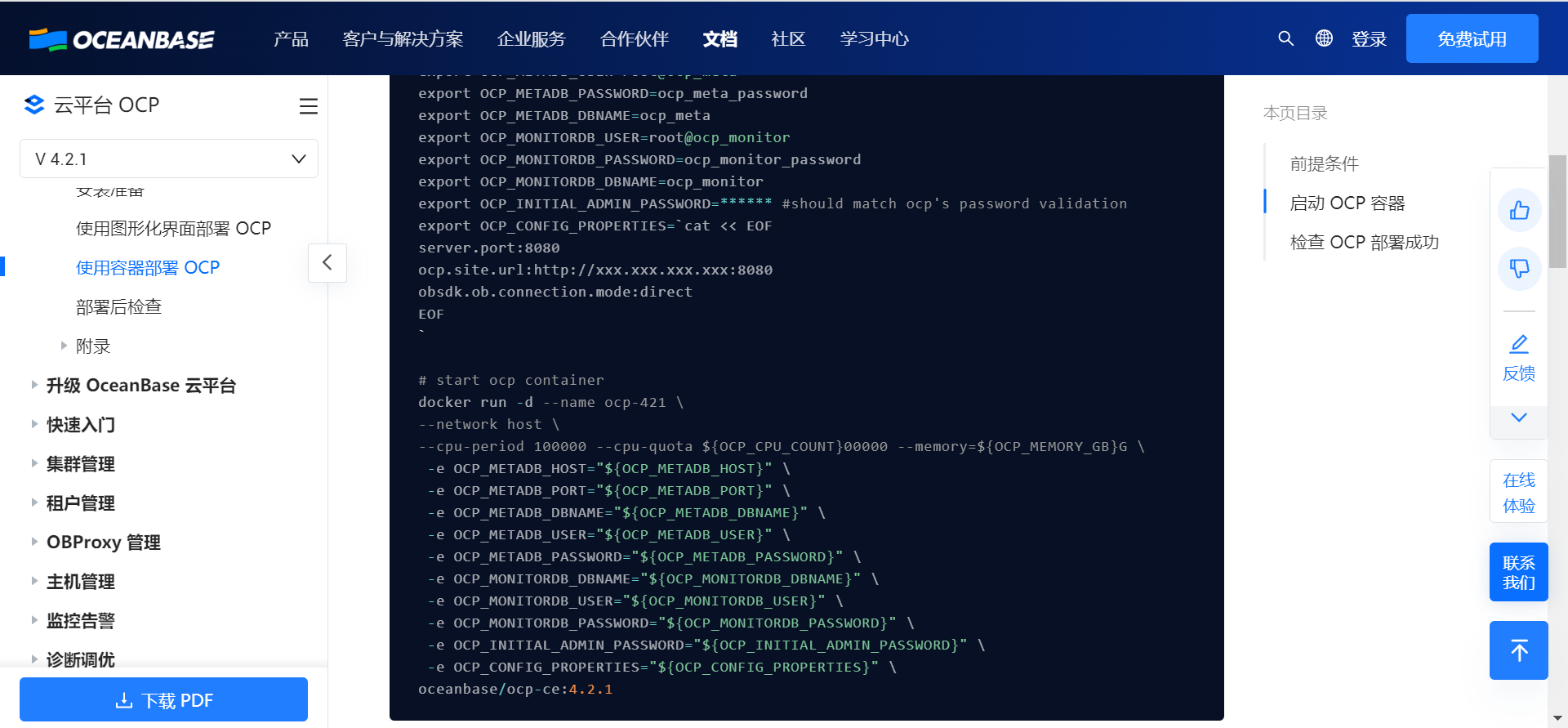Image resolution: width=1568 pixels, height=728 pixels.
Task: Expand the 诊断调优 section
Action: point(34,659)
